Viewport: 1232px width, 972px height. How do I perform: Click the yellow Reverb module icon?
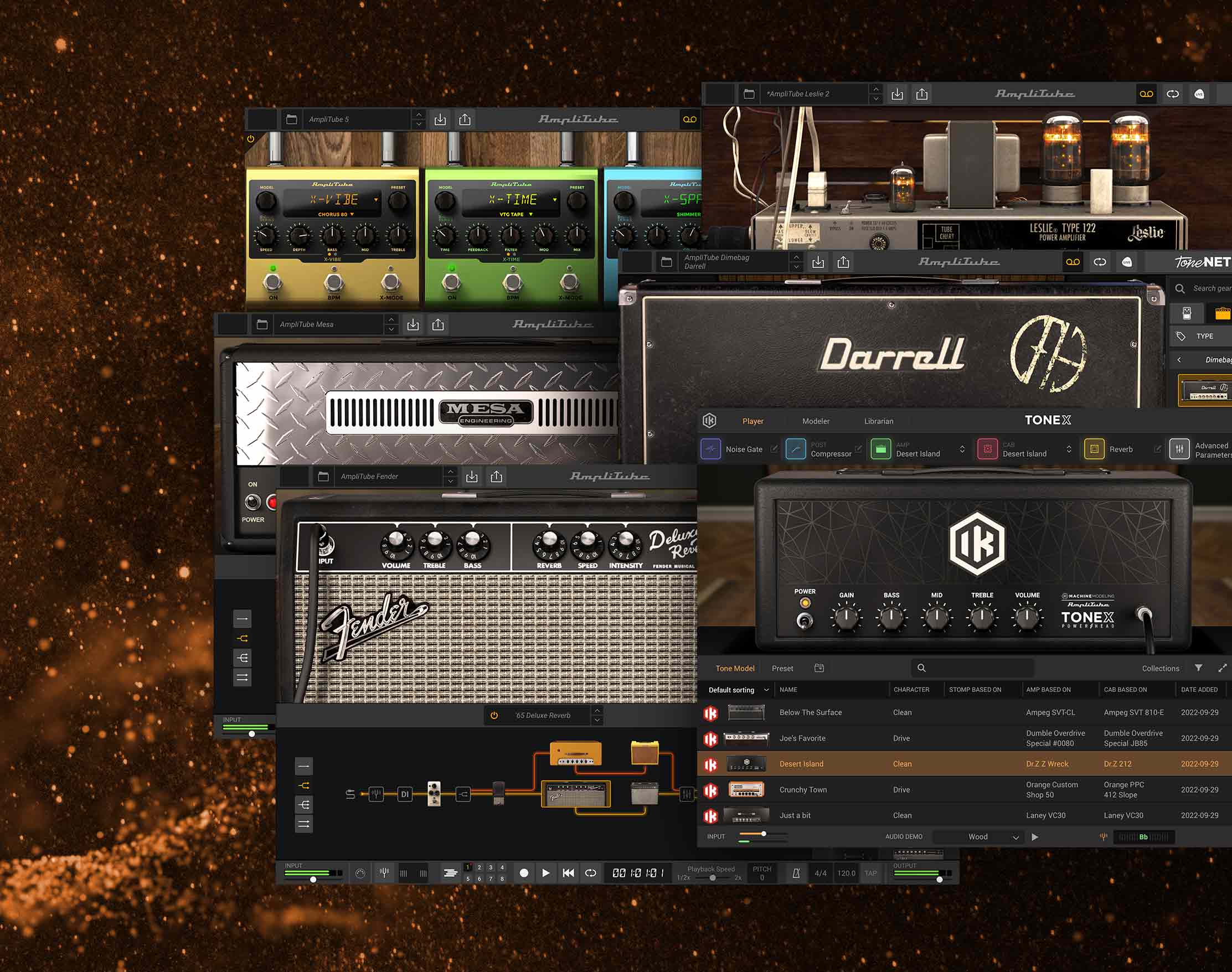pyautogui.click(x=1094, y=449)
